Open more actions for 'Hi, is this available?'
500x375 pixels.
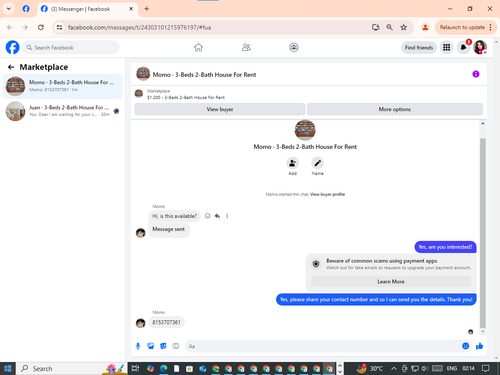(x=227, y=216)
